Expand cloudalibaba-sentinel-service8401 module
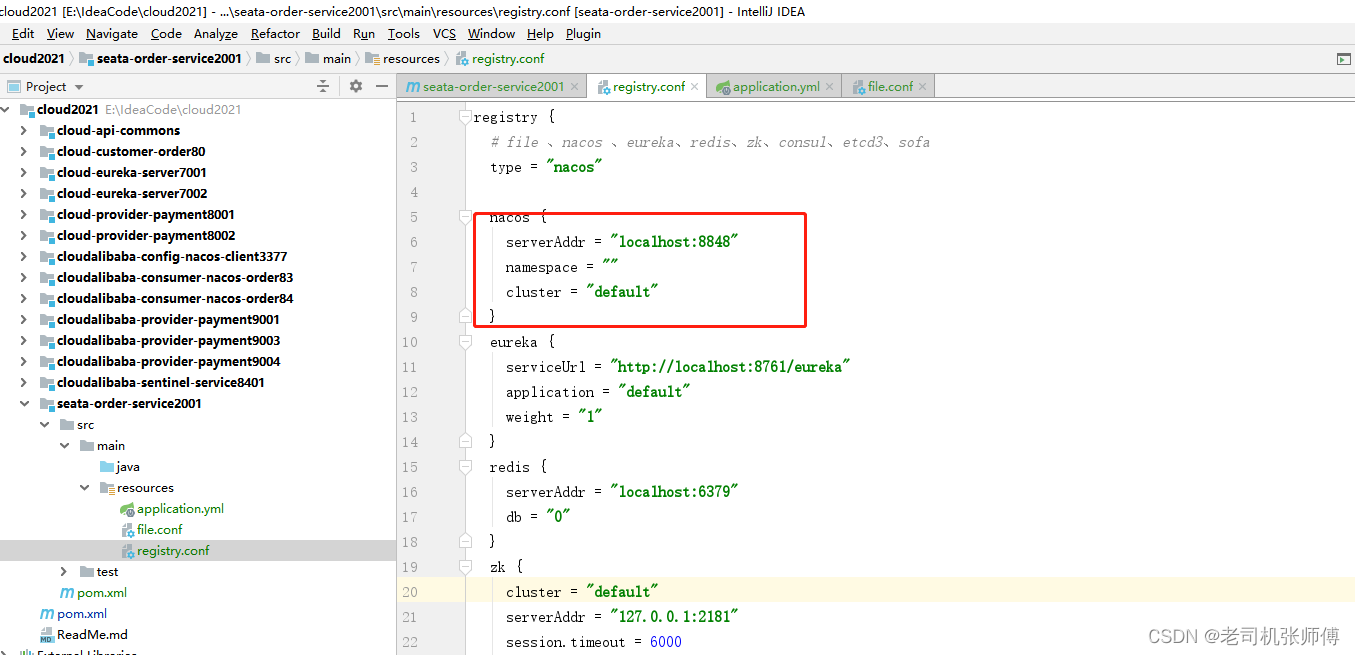The height and width of the screenshot is (655, 1355). pyautogui.click(x=24, y=383)
